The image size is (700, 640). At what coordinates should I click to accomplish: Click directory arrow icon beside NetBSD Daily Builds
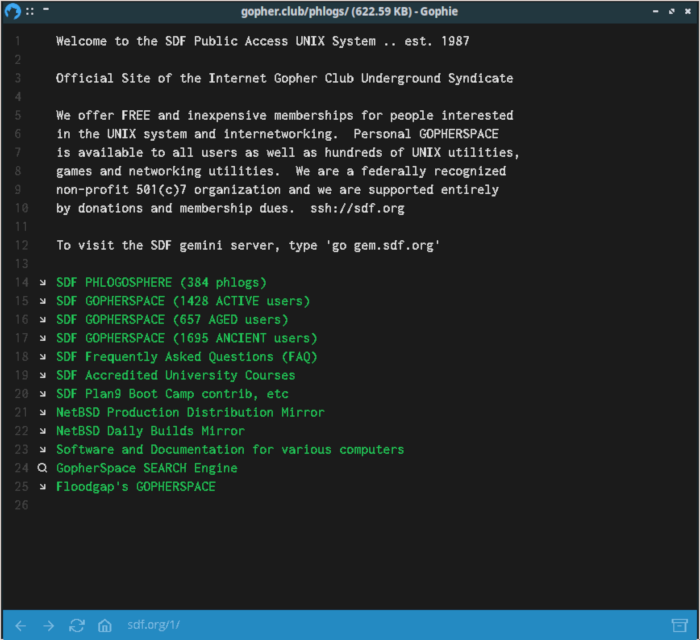point(42,431)
